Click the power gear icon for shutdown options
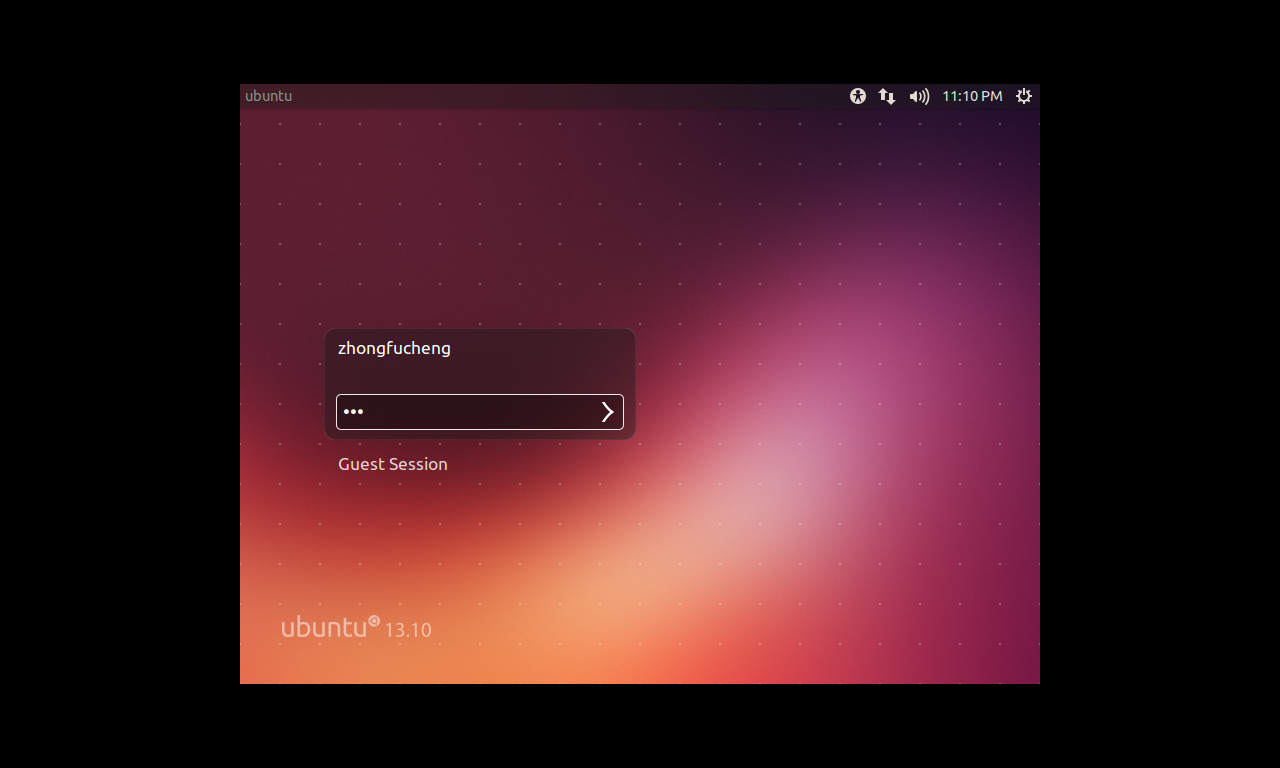Viewport: 1280px width, 768px height. pyautogui.click(x=1023, y=96)
